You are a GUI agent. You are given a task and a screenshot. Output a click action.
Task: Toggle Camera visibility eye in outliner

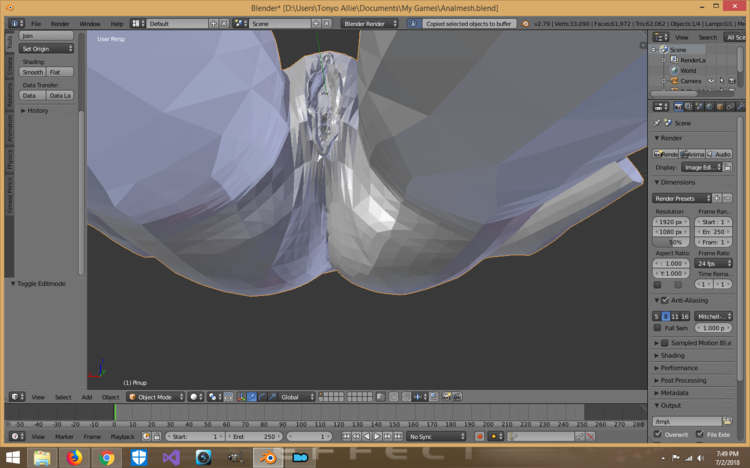click(x=711, y=81)
